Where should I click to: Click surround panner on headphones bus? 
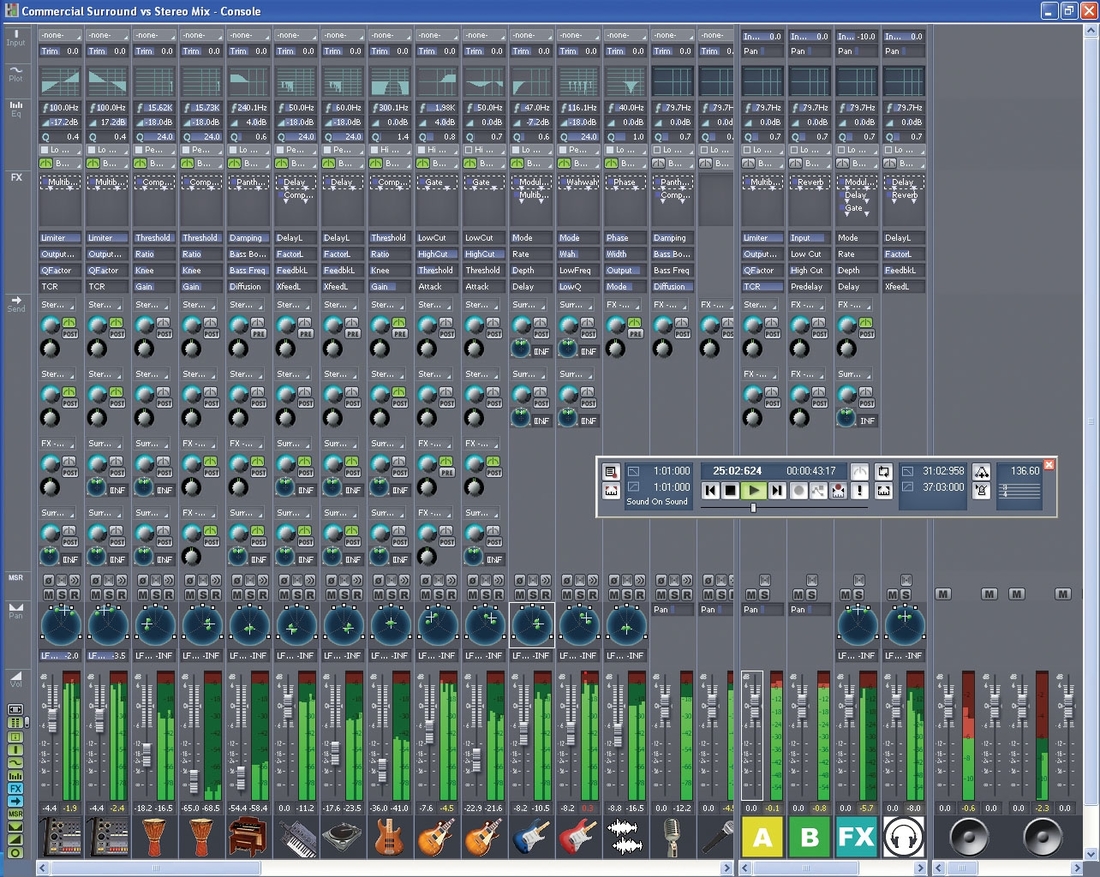904,624
